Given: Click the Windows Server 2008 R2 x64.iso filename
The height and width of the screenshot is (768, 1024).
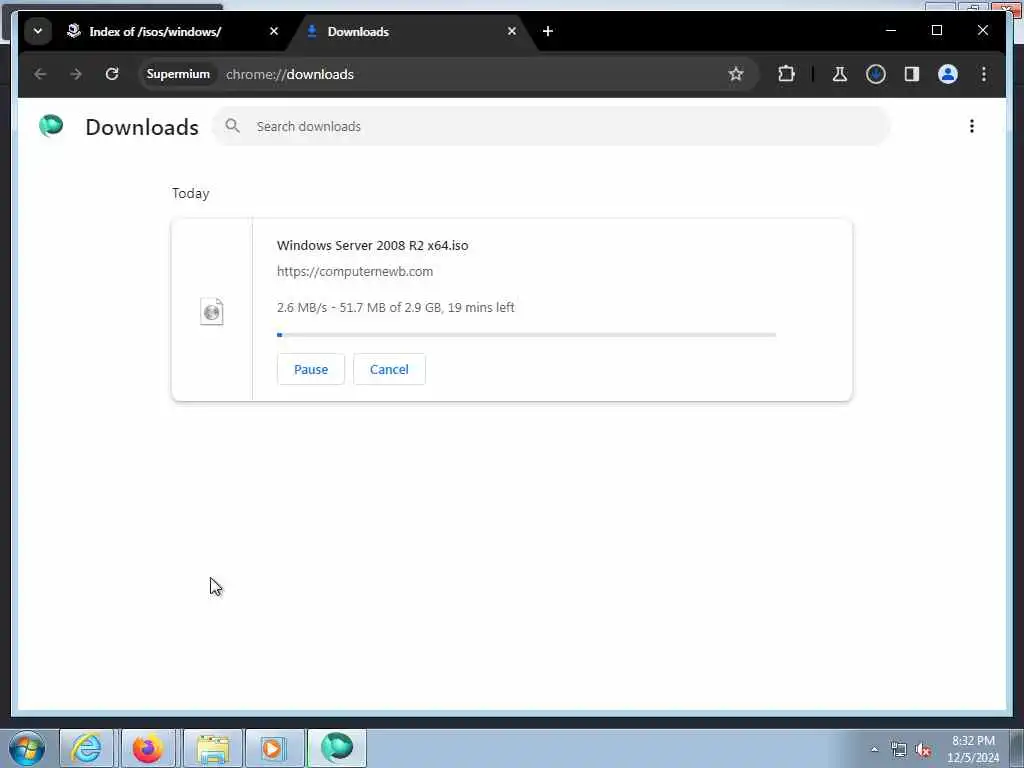Looking at the screenshot, I should 372,246.
